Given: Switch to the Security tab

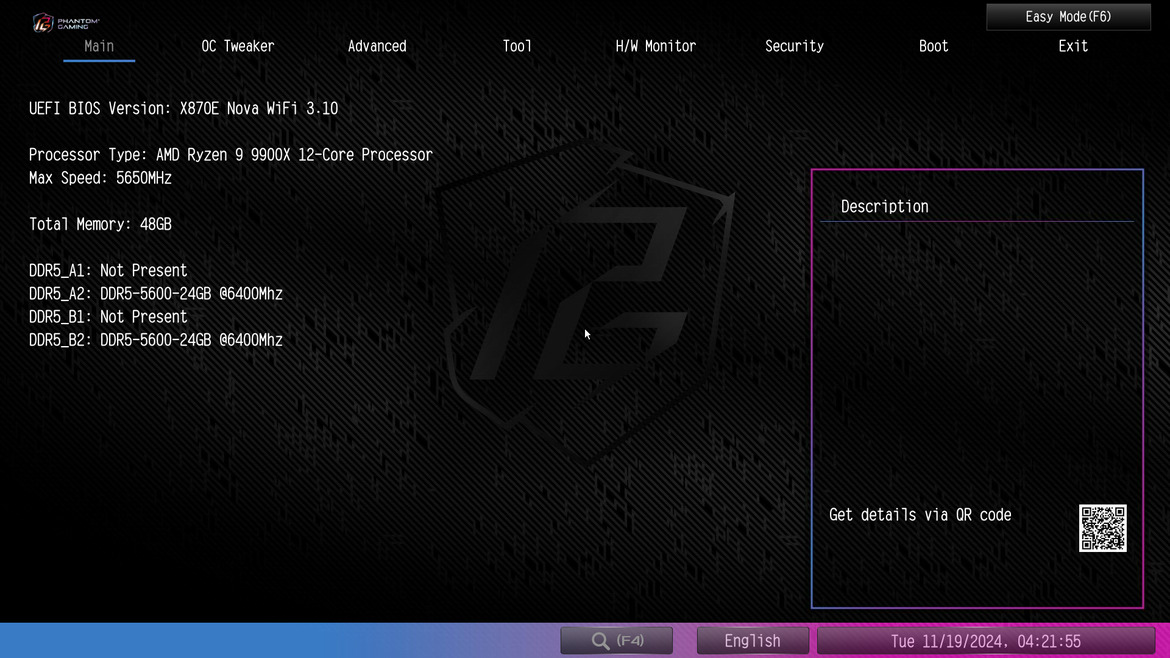Looking at the screenshot, I should tap(795, 46).
